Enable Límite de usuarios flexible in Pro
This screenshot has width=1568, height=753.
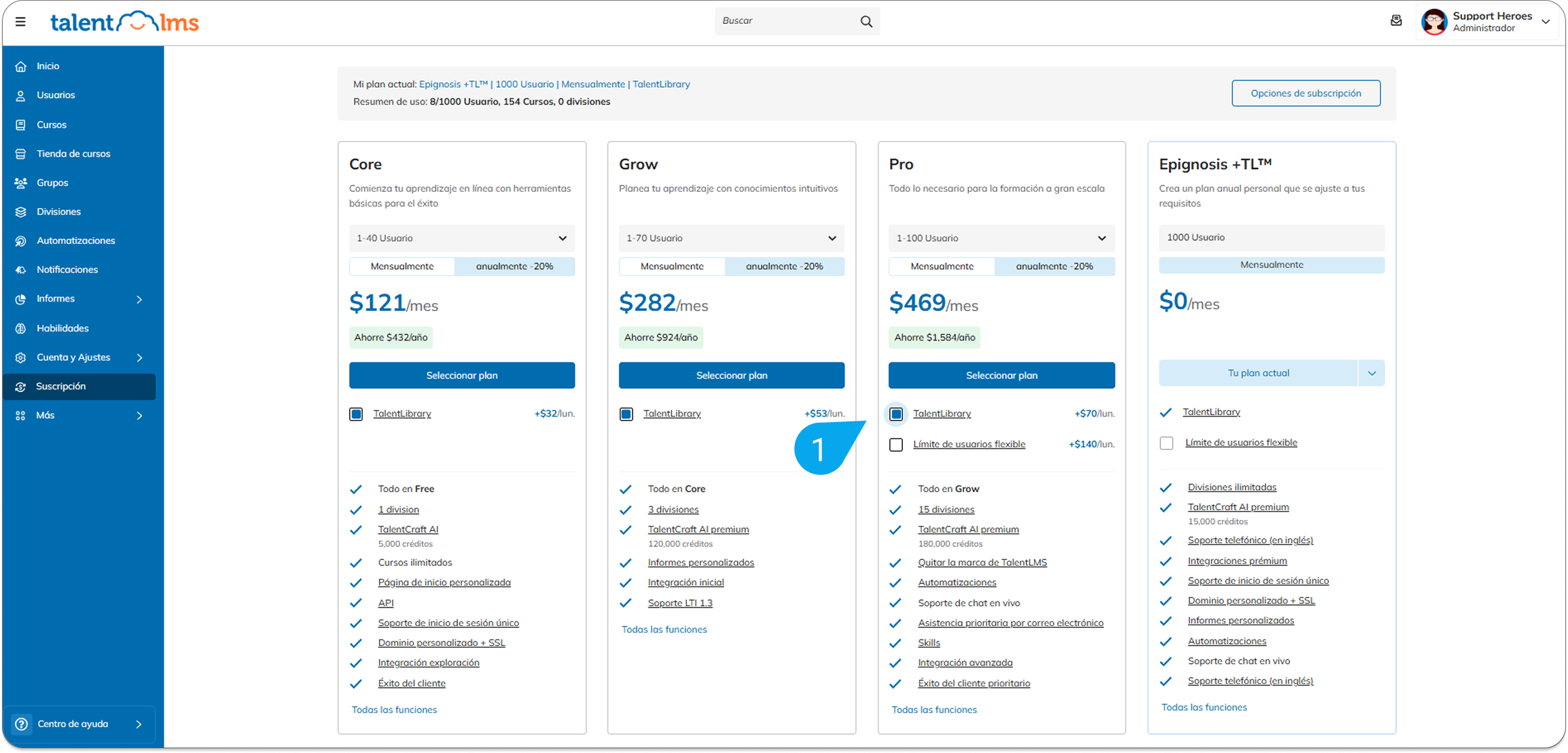896,444
